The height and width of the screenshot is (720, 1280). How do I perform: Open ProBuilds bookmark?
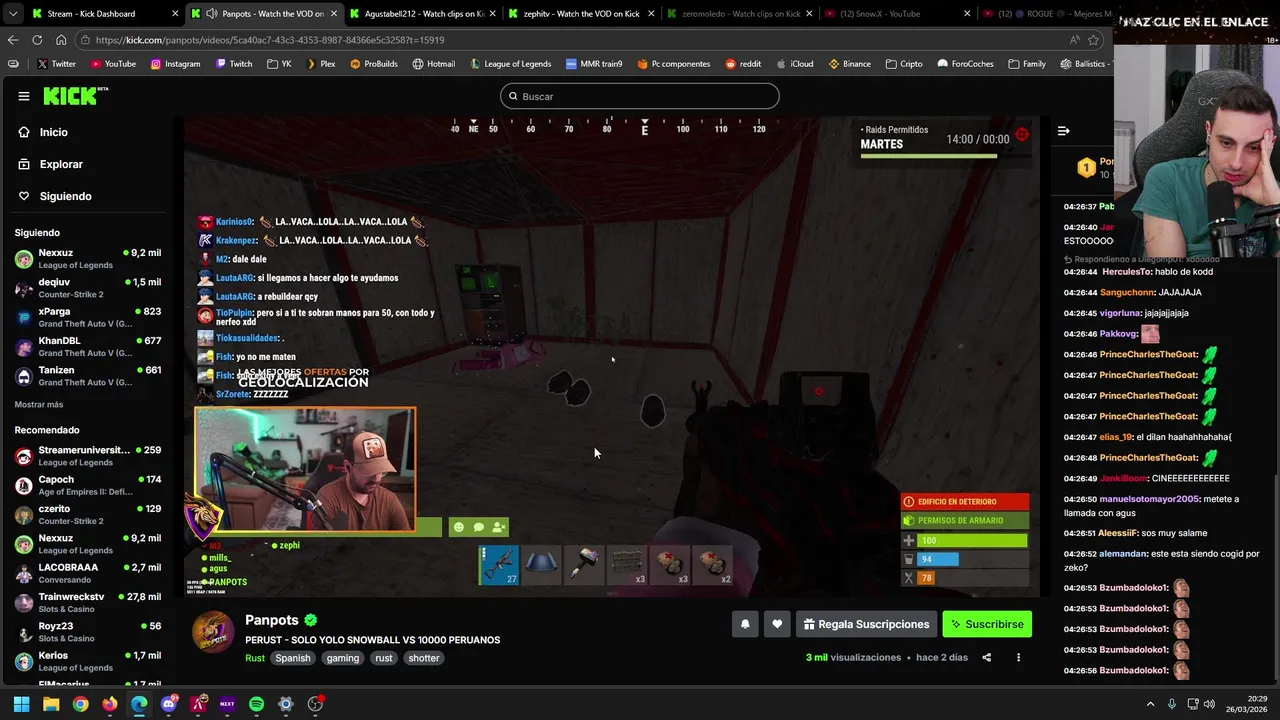373,64
